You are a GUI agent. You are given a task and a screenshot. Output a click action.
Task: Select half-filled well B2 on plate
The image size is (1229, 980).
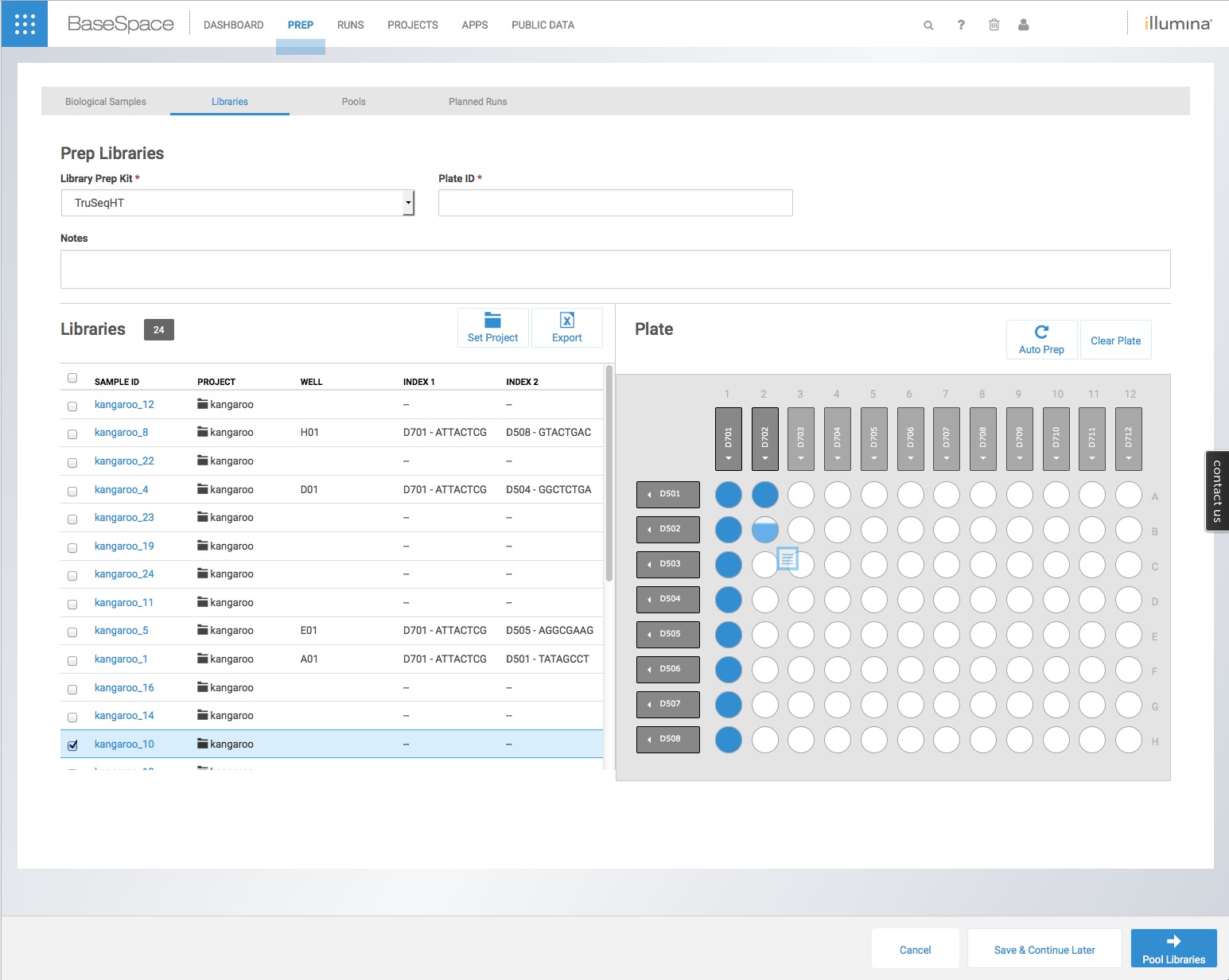point(765,530)
